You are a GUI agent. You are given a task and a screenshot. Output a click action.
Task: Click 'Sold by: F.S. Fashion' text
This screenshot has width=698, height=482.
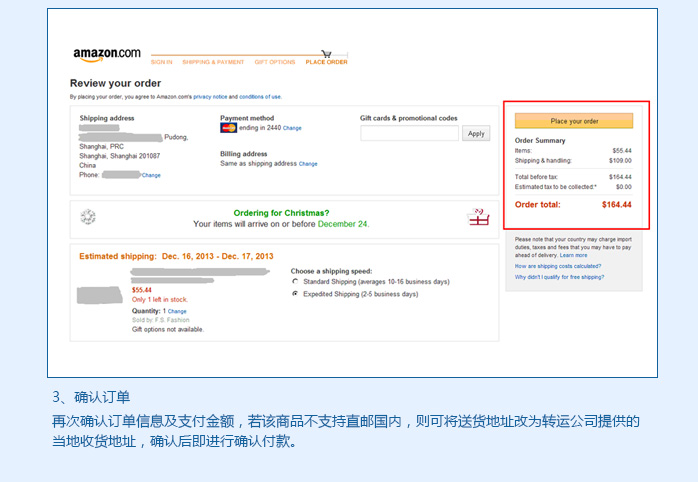click(x=161, y=320)
